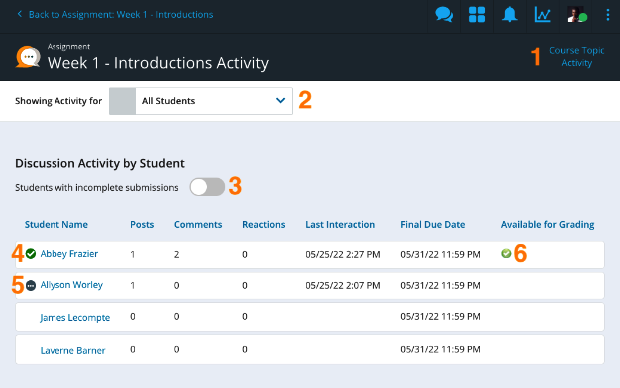620x388 pixels.
Task: Open the vertical three-dot menu
Action: tap(608, 15)
